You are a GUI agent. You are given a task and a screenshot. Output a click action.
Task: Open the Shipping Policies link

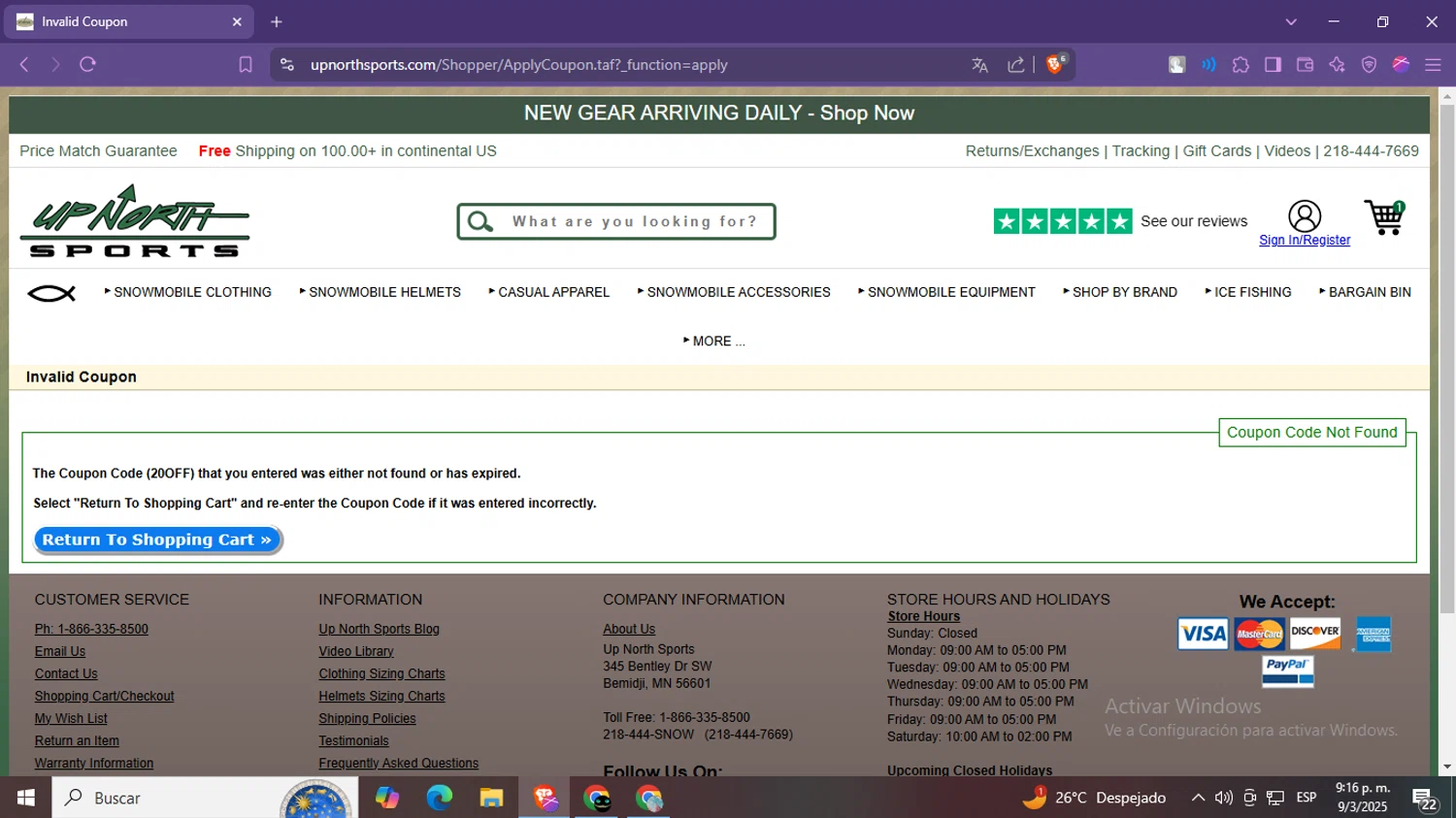tap(367, 719)
